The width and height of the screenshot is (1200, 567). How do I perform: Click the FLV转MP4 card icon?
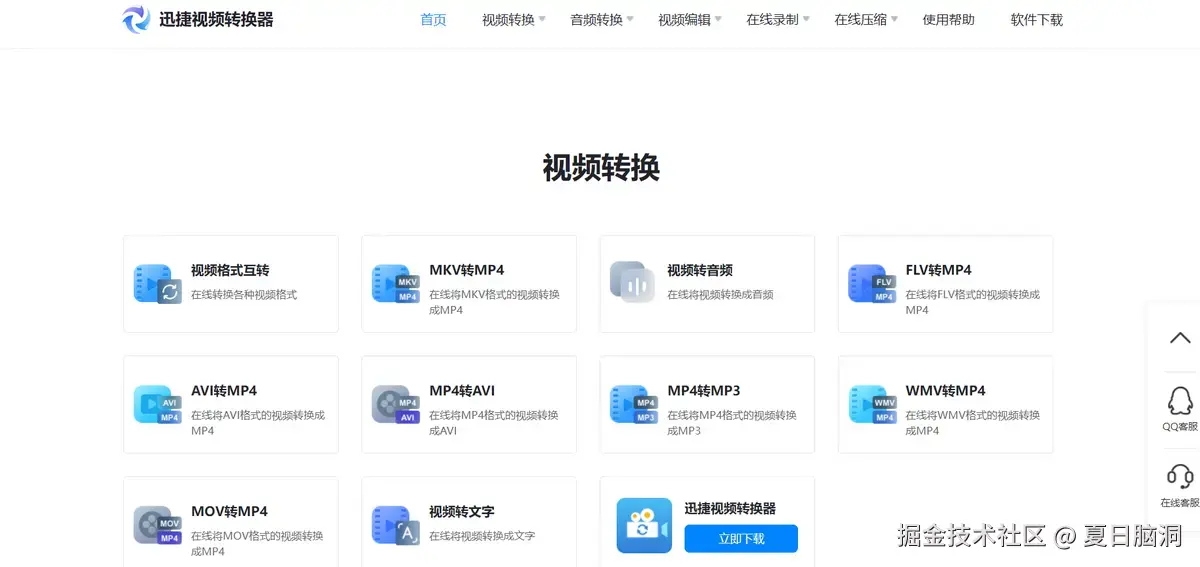872,284
